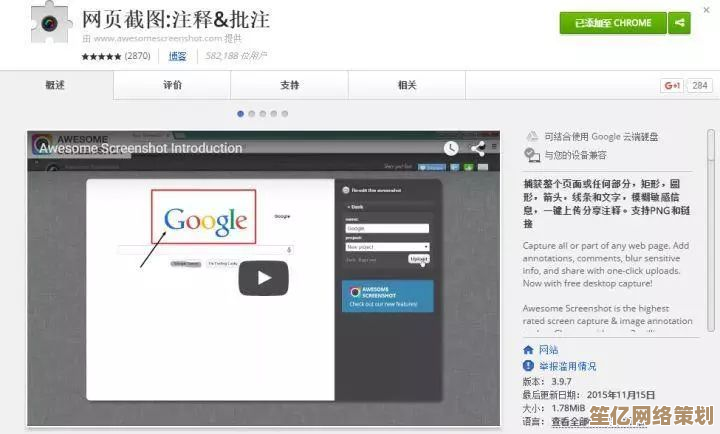This screenshot has width=720, height=434.
Task: Select the first carousel dot indicator
Action: tap(241, 114)
